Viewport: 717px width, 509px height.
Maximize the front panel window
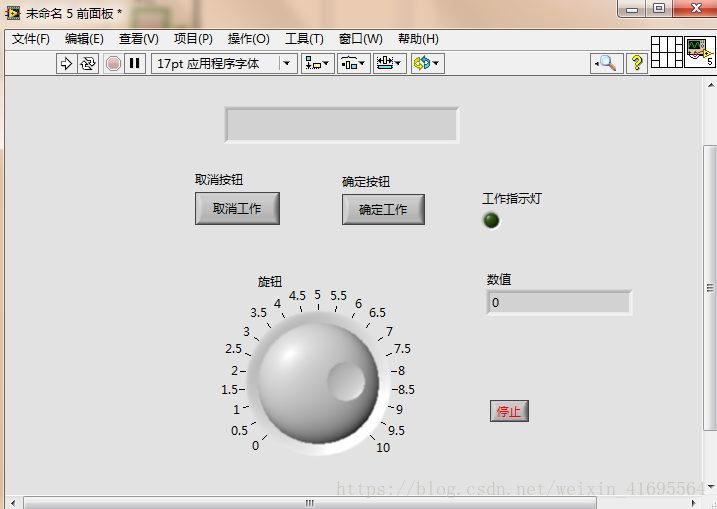click(659, 8)
